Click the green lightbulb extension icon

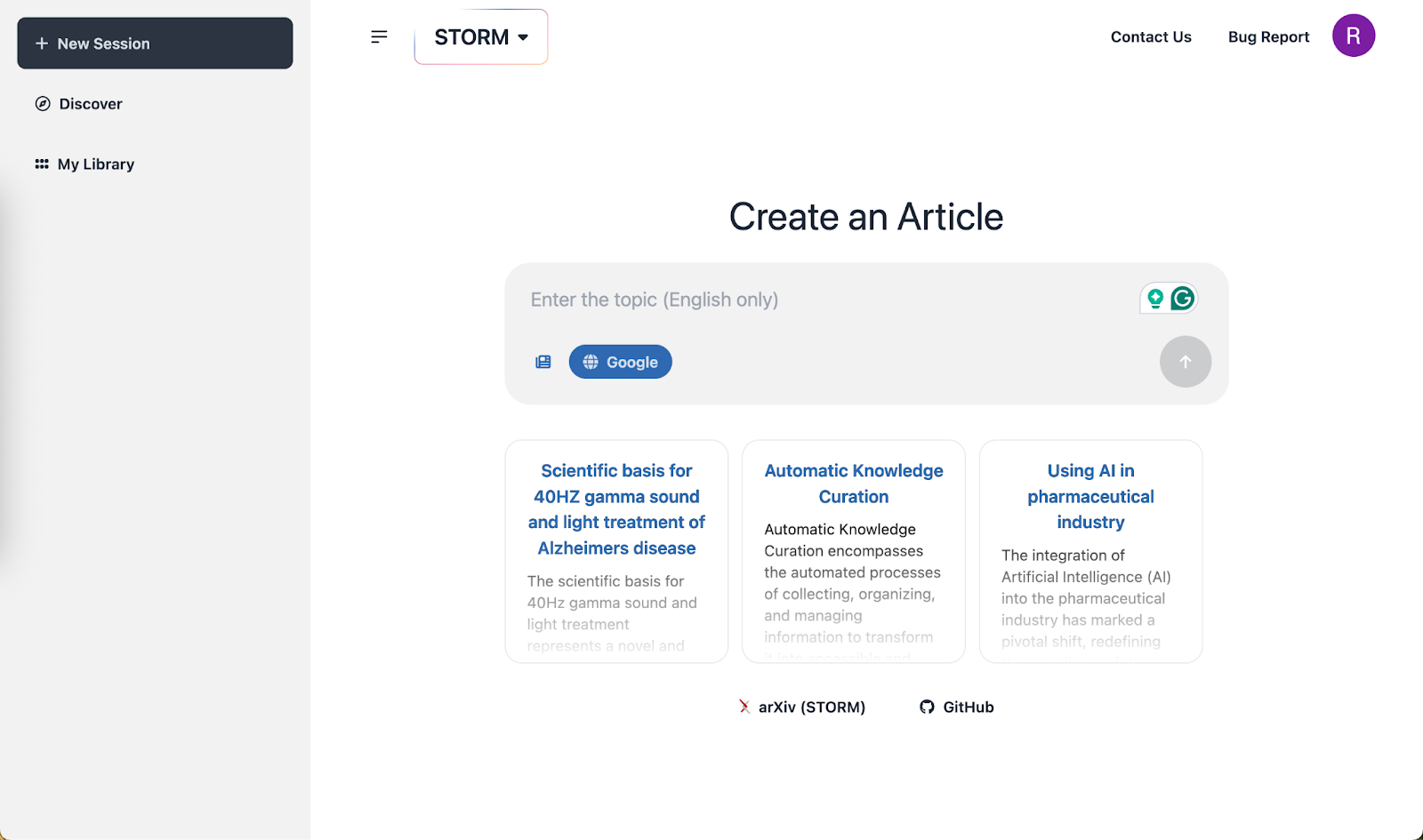tap(1155, 299)
